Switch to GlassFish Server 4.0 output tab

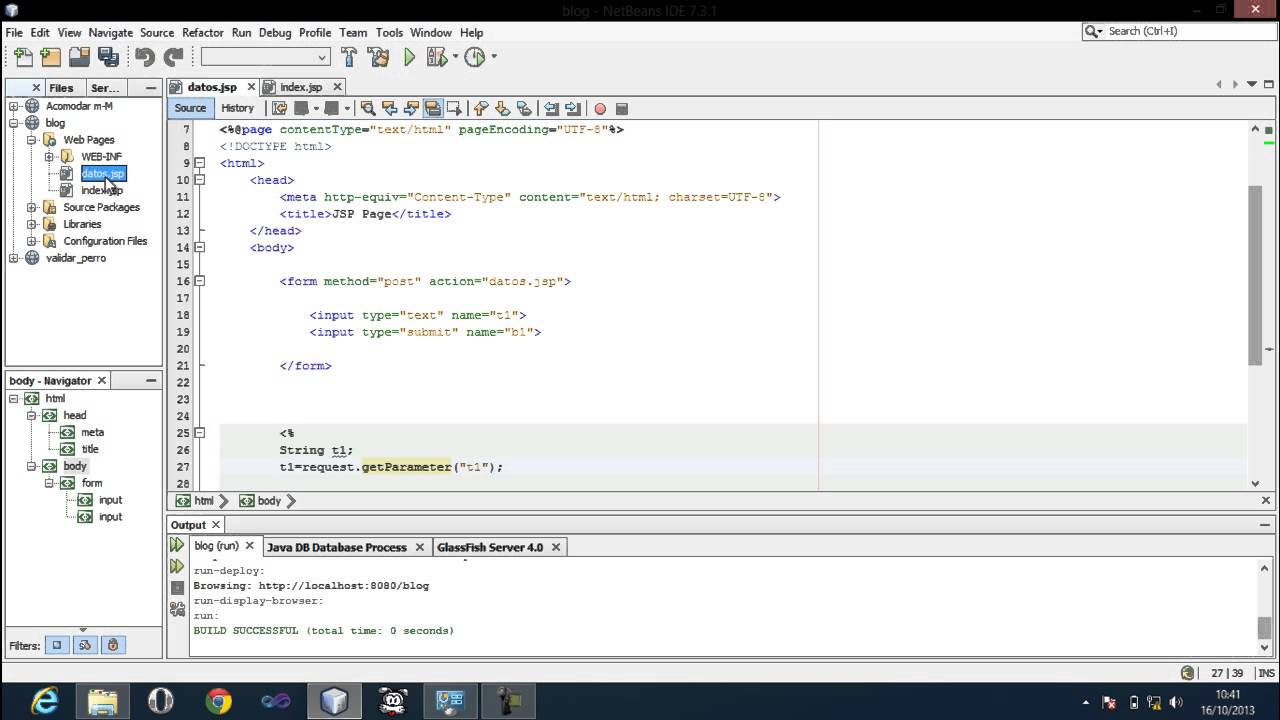pyautogui.click(x=490, y=547)
